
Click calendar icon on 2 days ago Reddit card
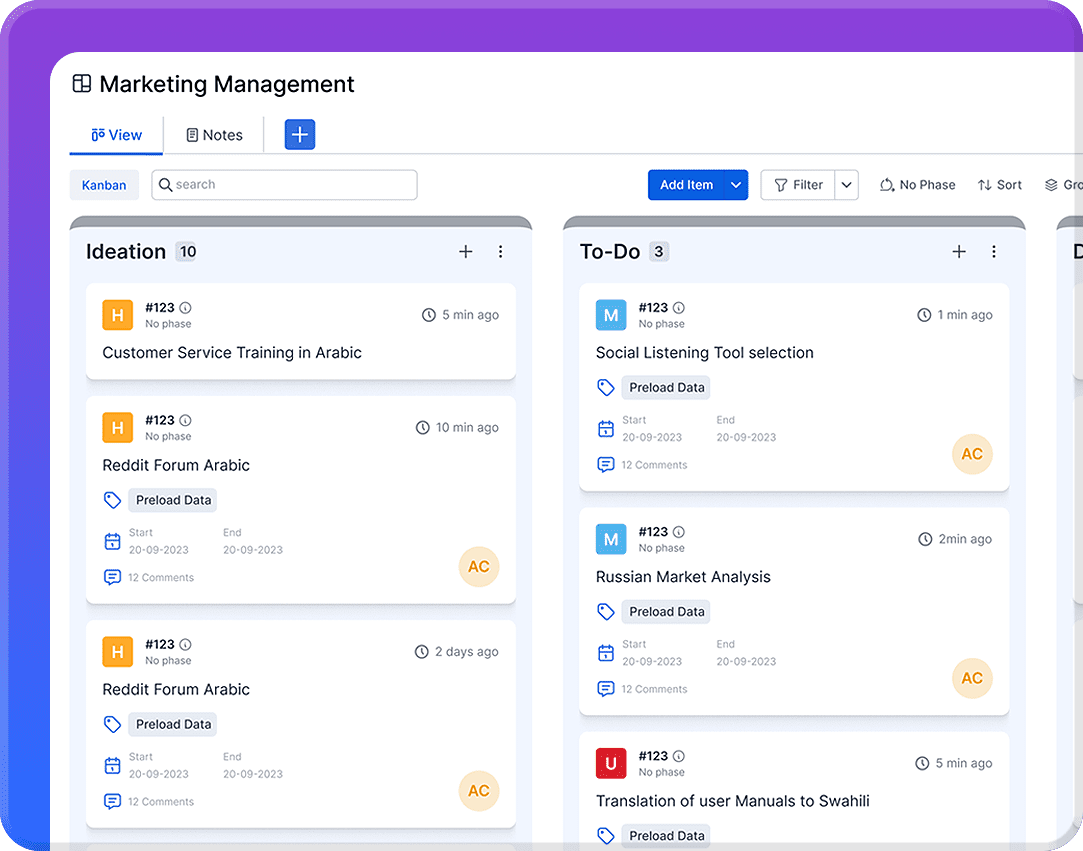pos(113,765)
